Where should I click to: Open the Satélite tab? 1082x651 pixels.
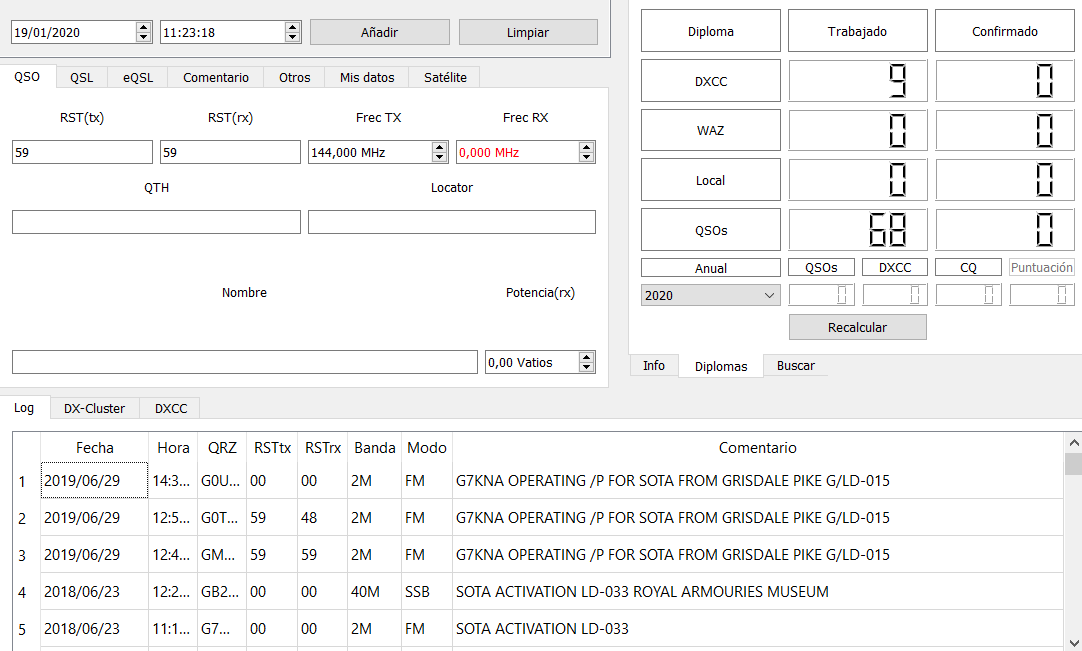click(445, 77)
